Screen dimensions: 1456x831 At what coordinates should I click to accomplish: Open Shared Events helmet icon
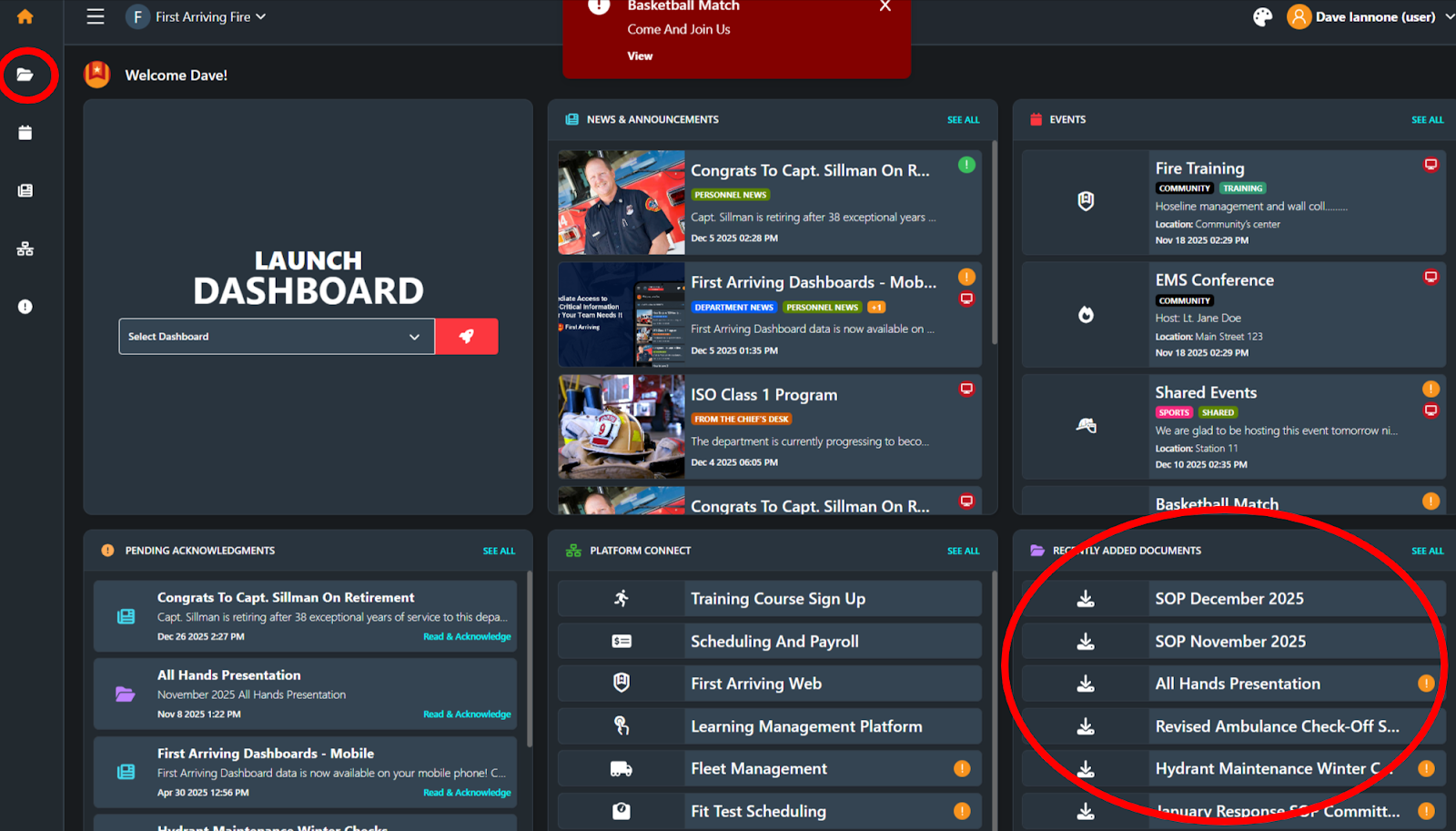(1086, 425)
